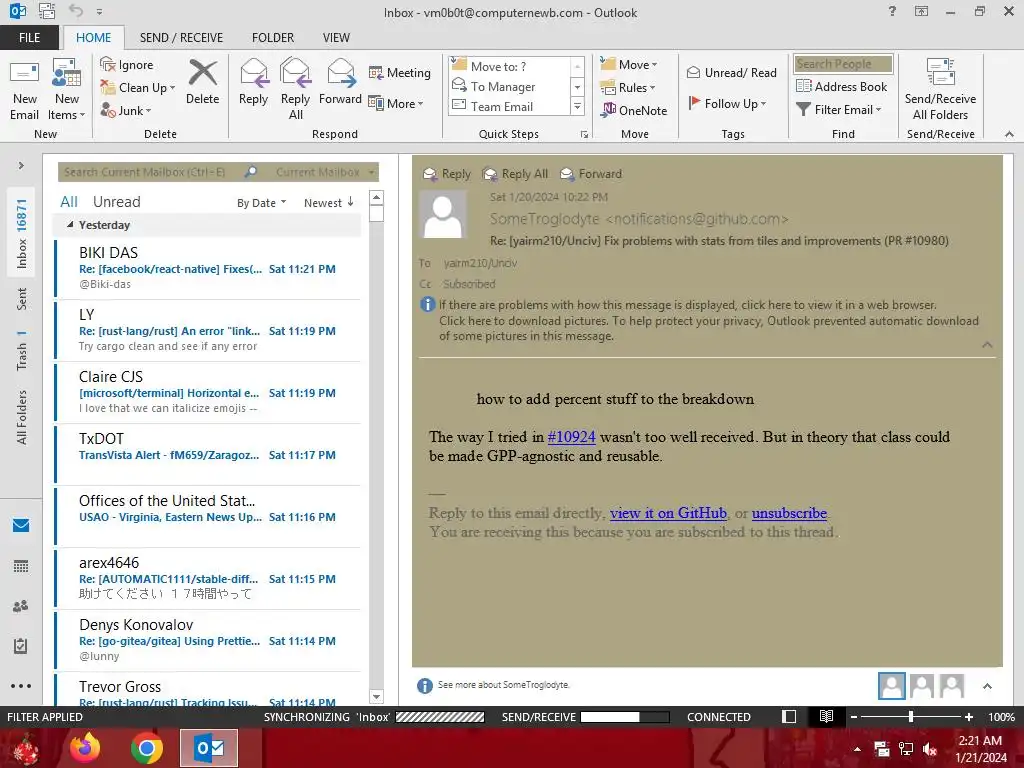Open the New Items menu

point(67,90)
